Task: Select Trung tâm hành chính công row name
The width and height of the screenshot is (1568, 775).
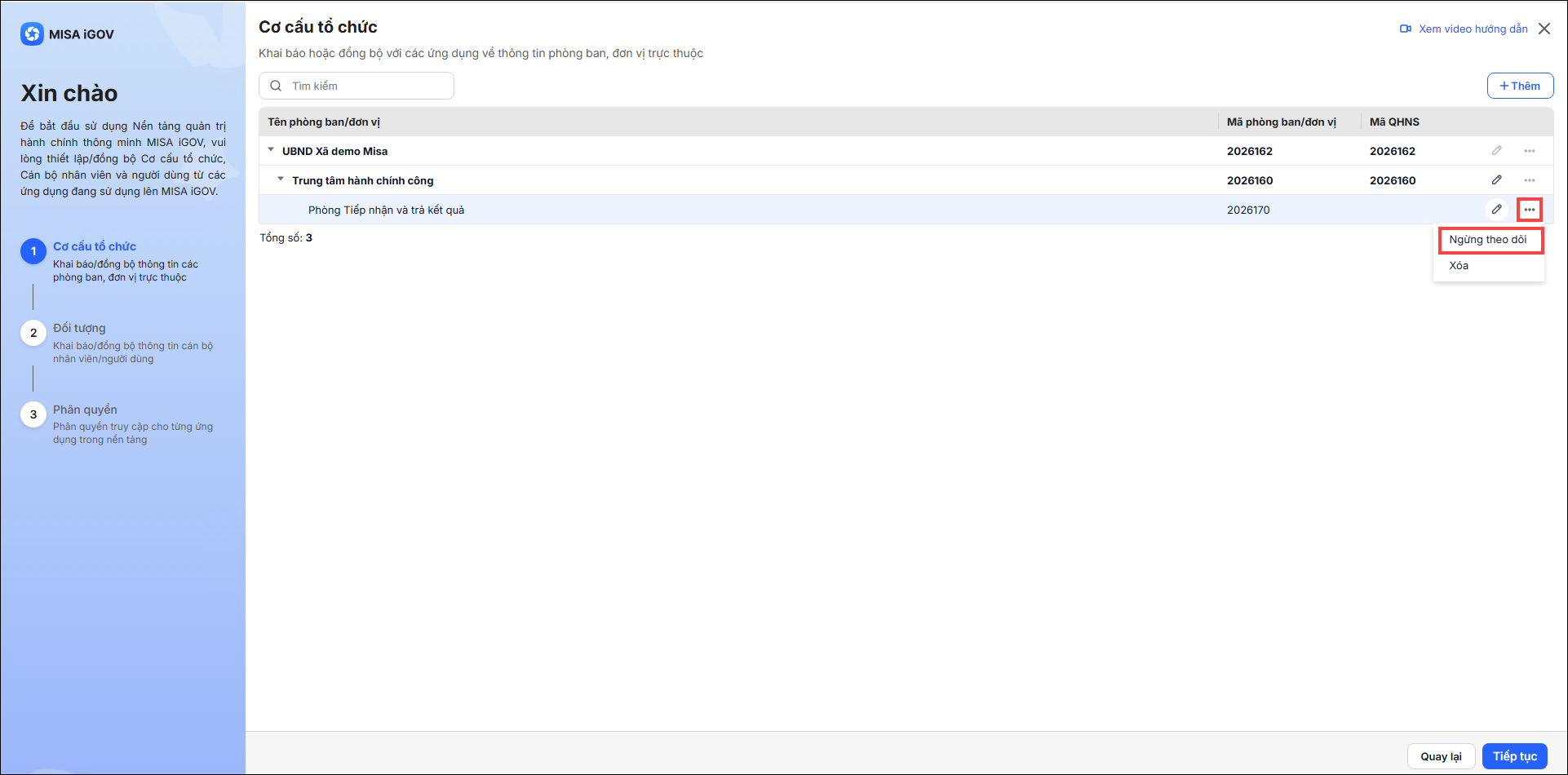Action: tap(362, 180)
